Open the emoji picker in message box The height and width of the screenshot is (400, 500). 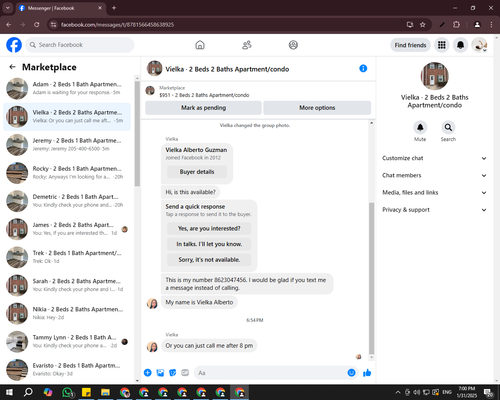[x=351, y=373]
